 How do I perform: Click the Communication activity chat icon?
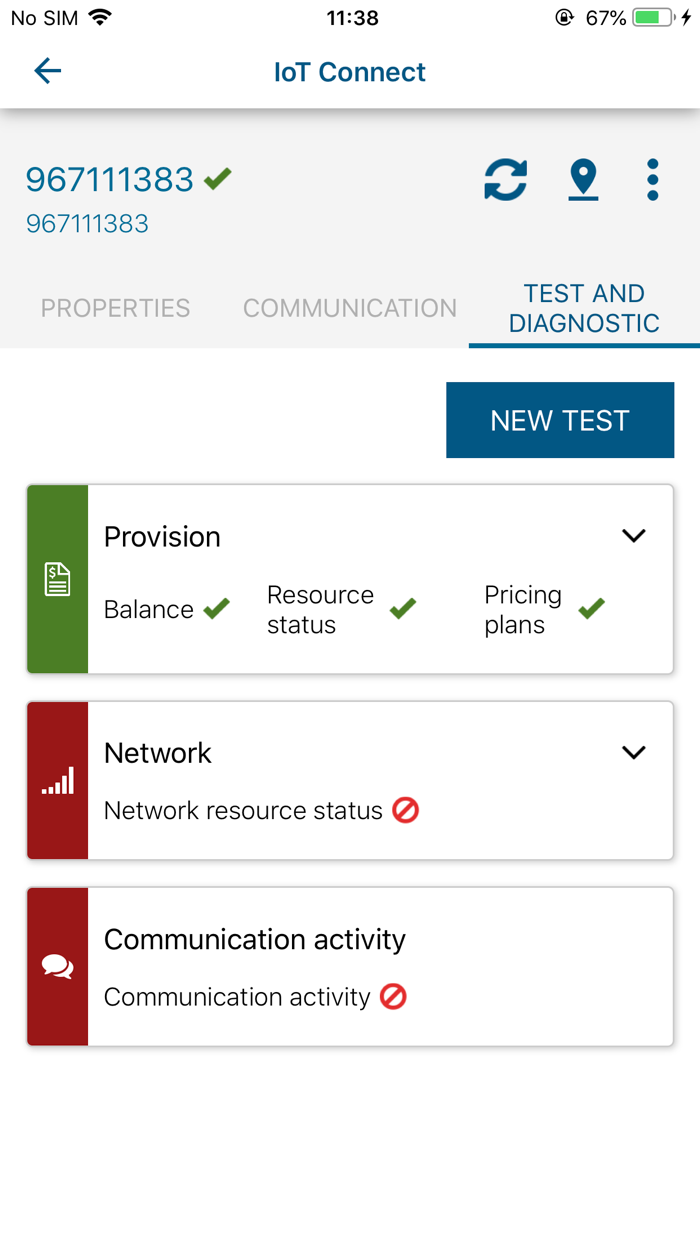57,966
